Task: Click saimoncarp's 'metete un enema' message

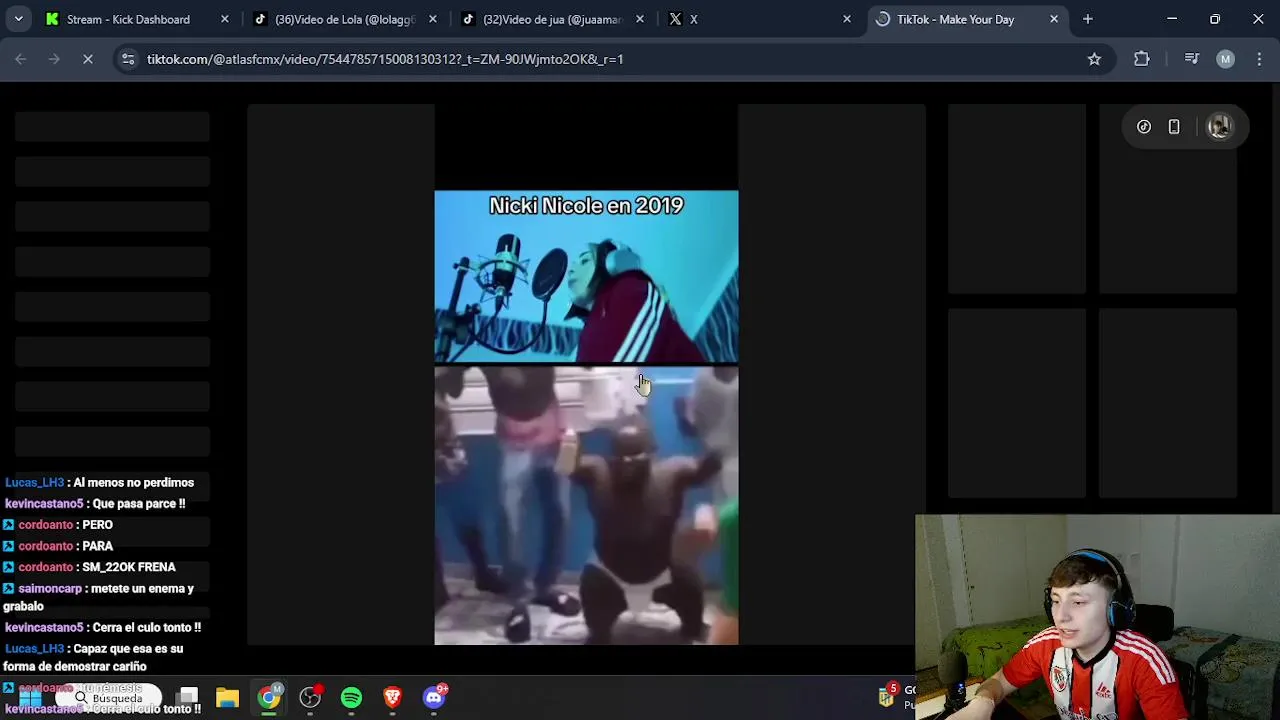Action: tap(99, 597)
